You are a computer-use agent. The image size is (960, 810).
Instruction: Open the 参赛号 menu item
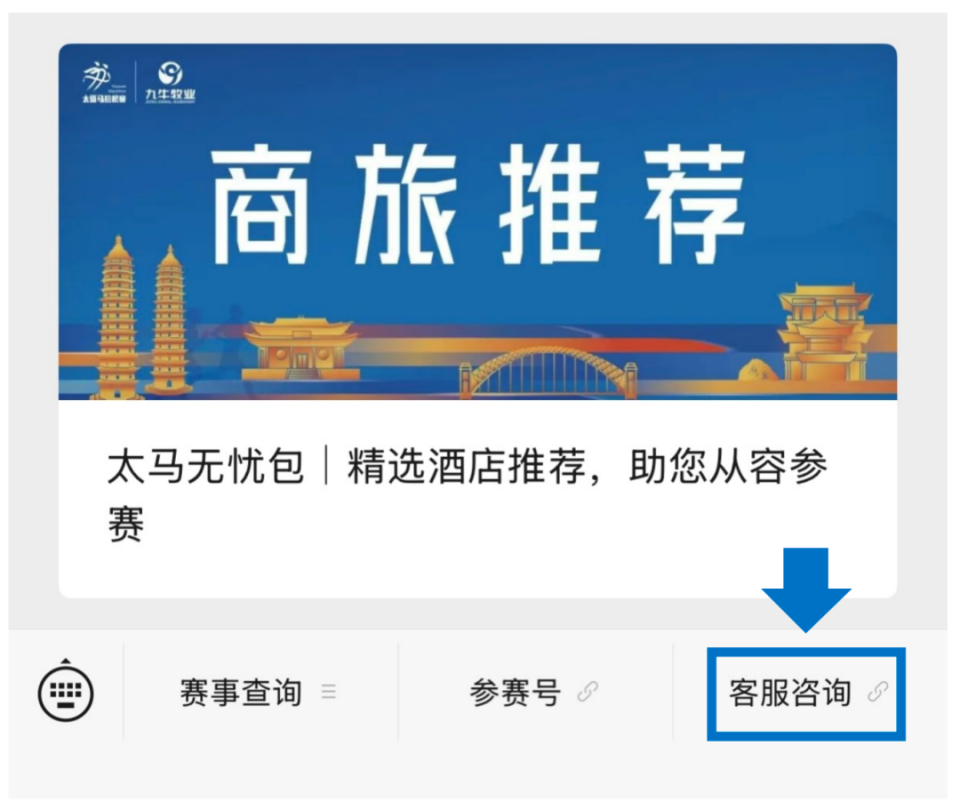535,692
